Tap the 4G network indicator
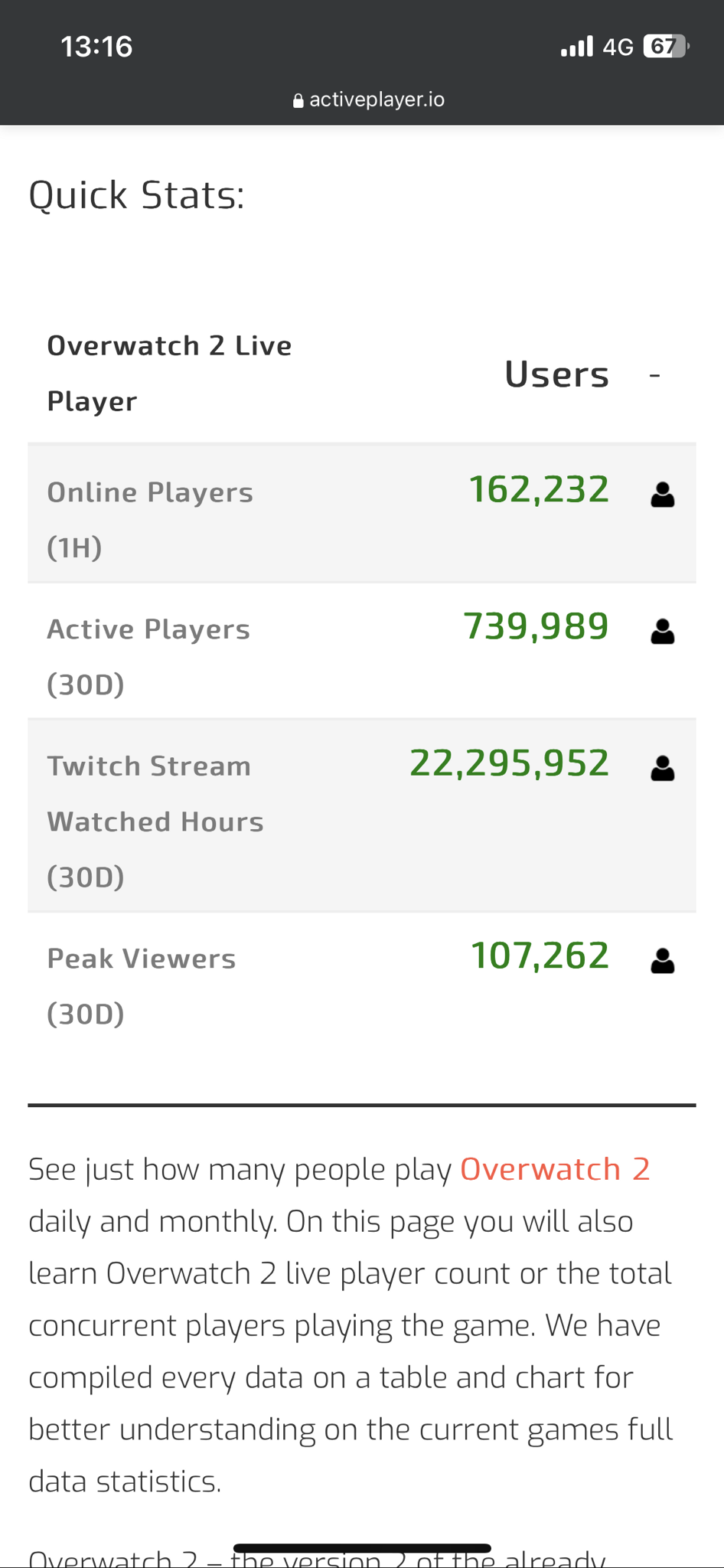Screen dimensions: 724x1568 coord(618,47)
